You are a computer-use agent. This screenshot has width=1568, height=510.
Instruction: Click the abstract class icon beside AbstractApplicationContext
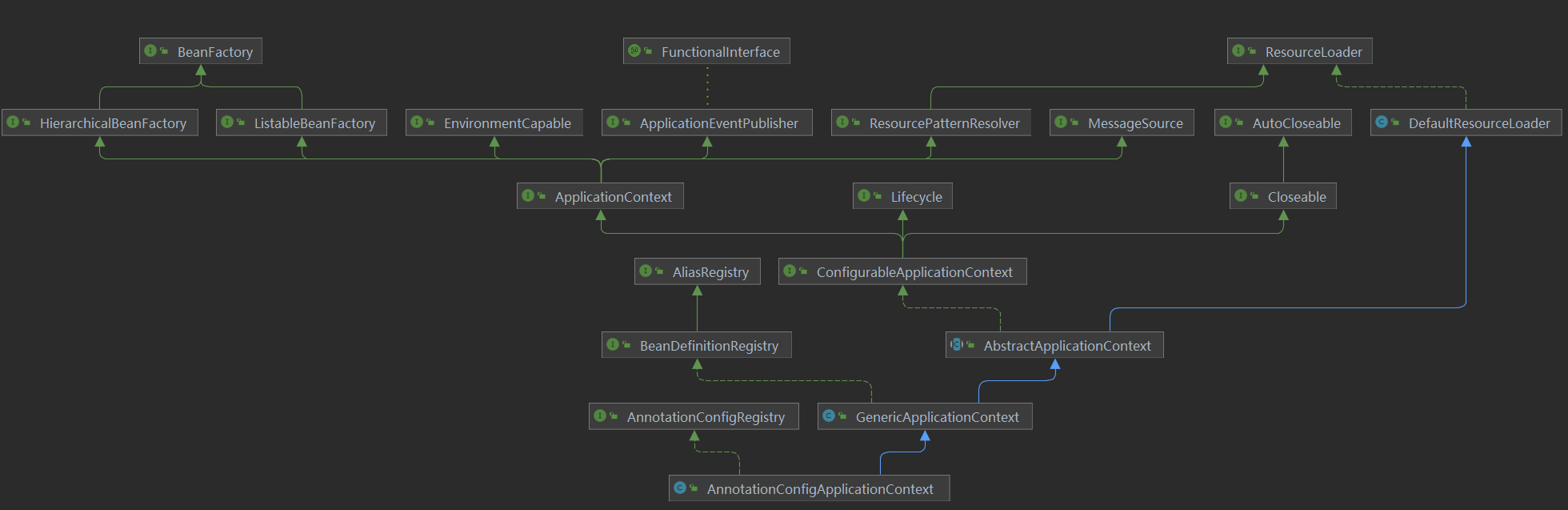pos(956,345)
